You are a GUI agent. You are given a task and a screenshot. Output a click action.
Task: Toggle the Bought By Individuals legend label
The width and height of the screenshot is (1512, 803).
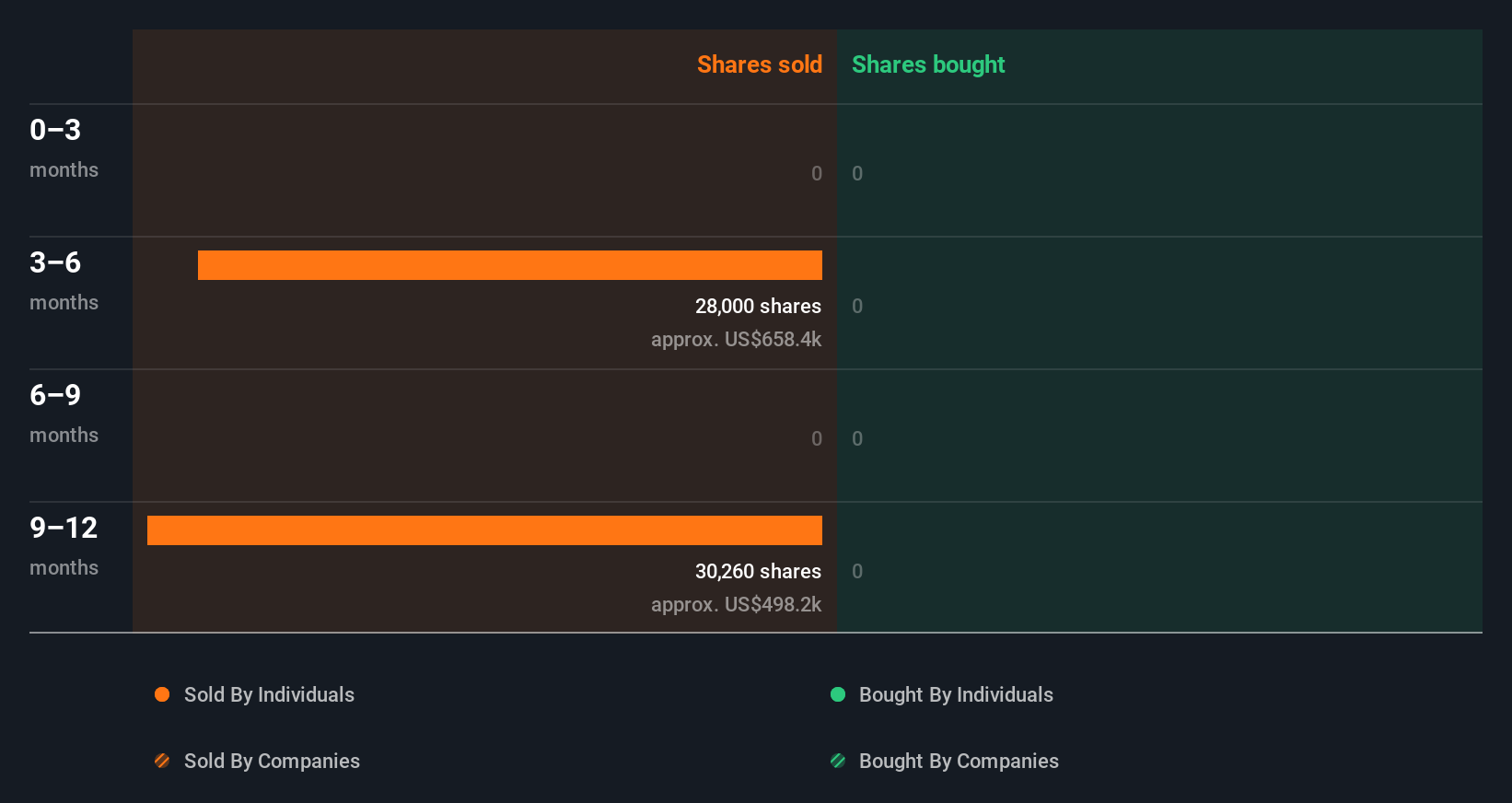point(956,694)
